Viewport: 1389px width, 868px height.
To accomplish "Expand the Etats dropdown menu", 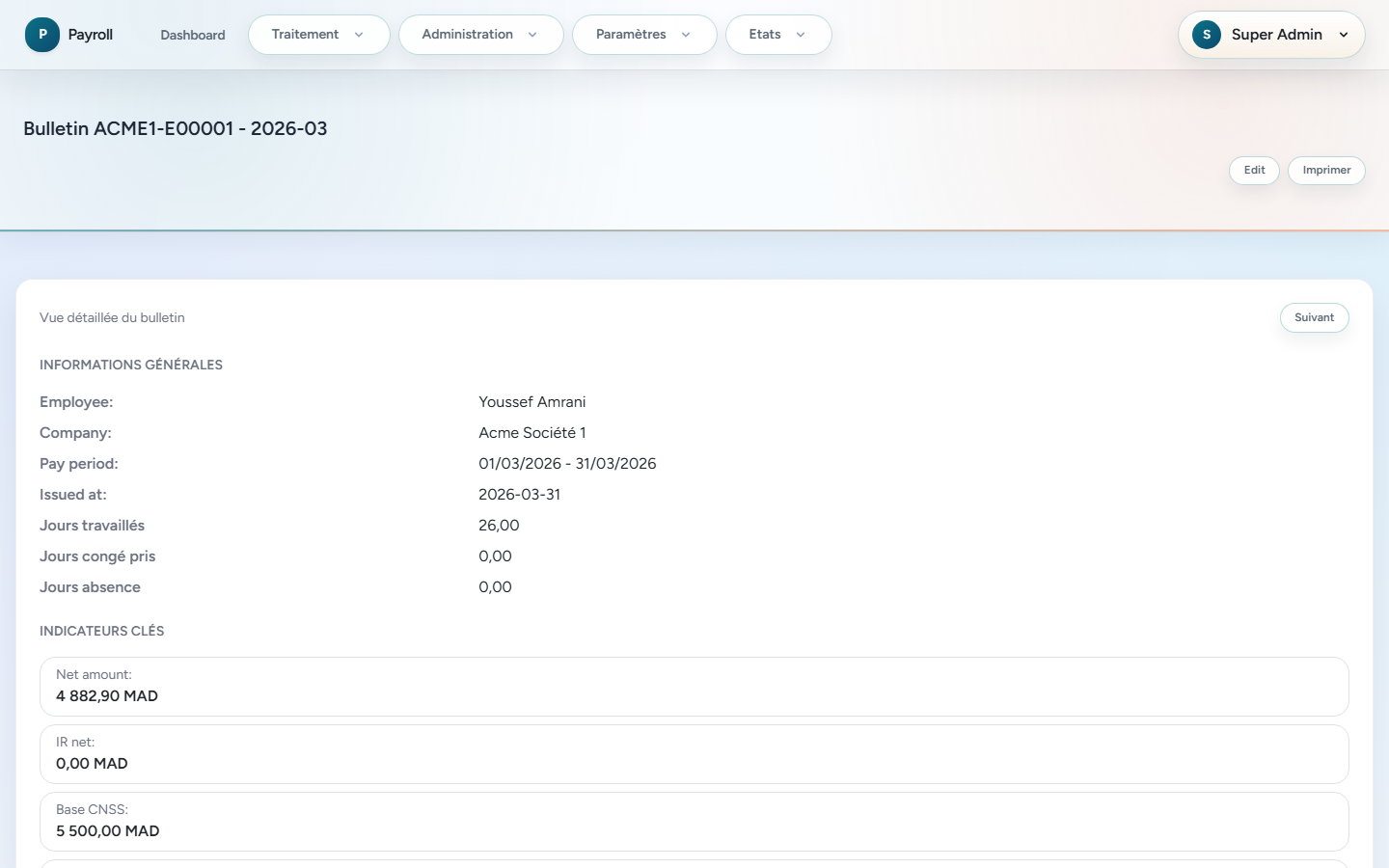I will [x=778, y=35].
